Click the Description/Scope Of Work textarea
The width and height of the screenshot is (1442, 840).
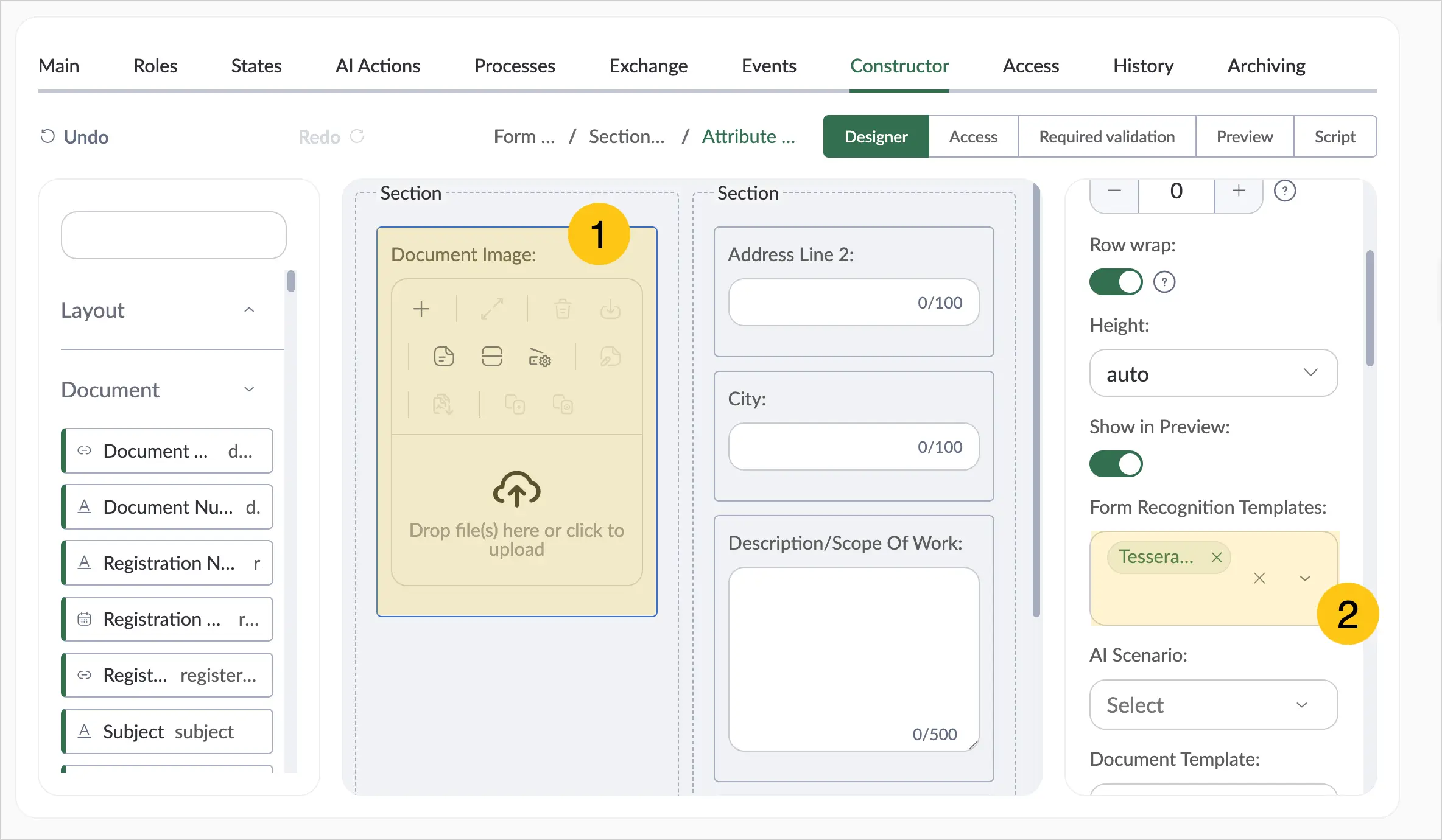click(x=854, y=659)
